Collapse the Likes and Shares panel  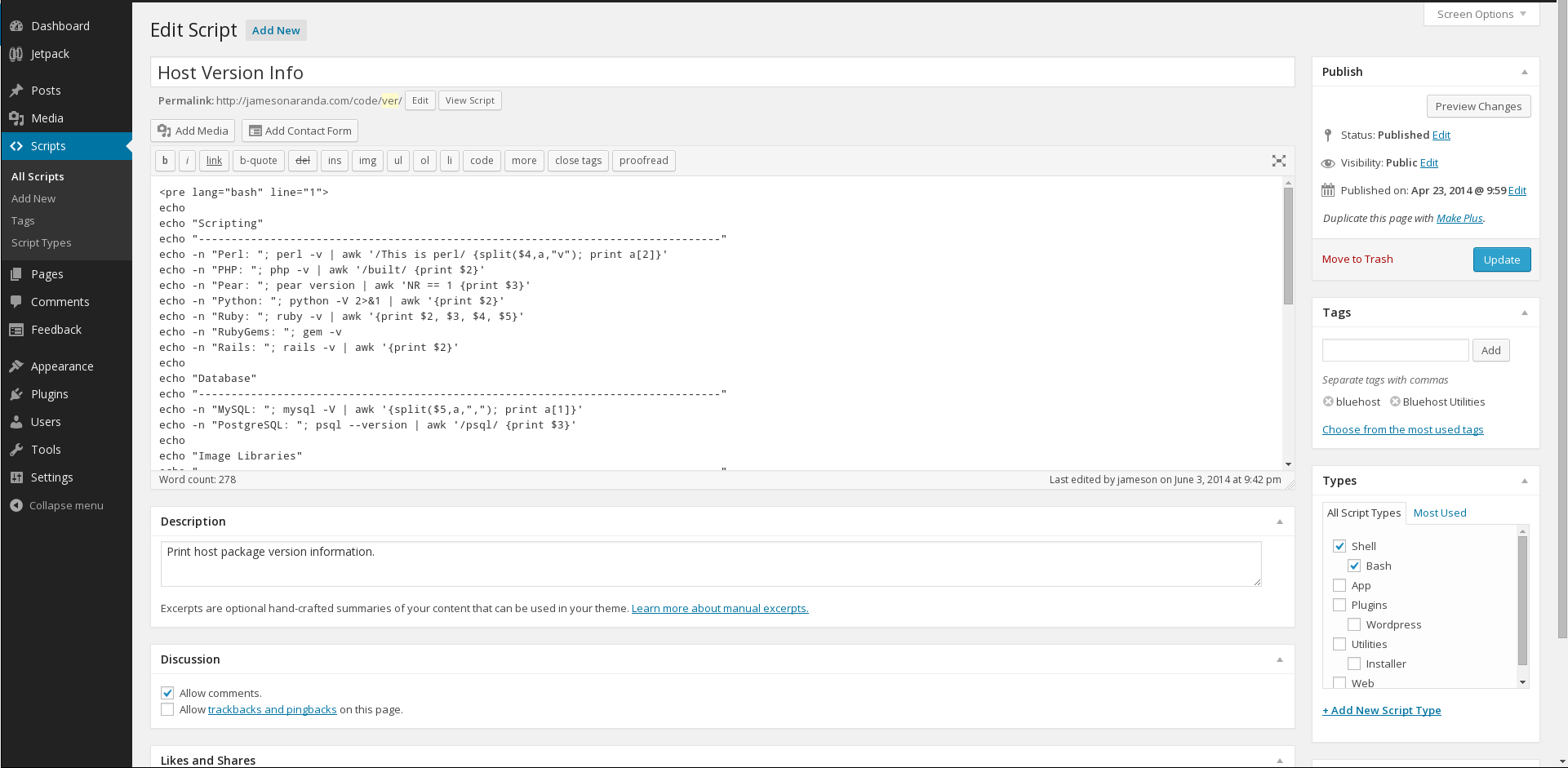1280,761
